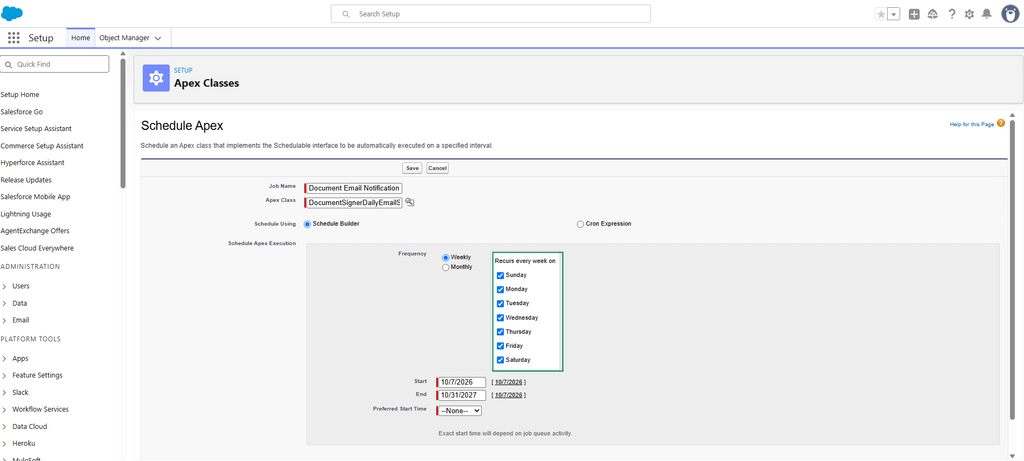Image resolution: width=1024 pixels, height=461 pixels.
Task: Uncheck the Thursday checkbox
Action: coord(500,332)
